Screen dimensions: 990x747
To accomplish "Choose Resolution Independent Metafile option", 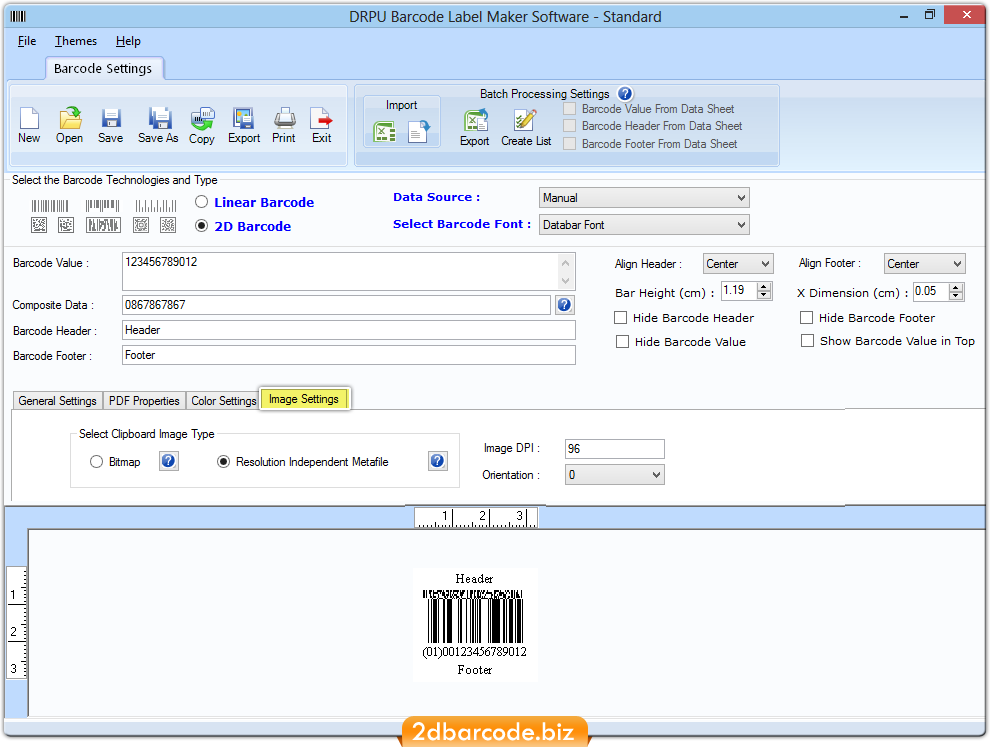I will point(224,462).
